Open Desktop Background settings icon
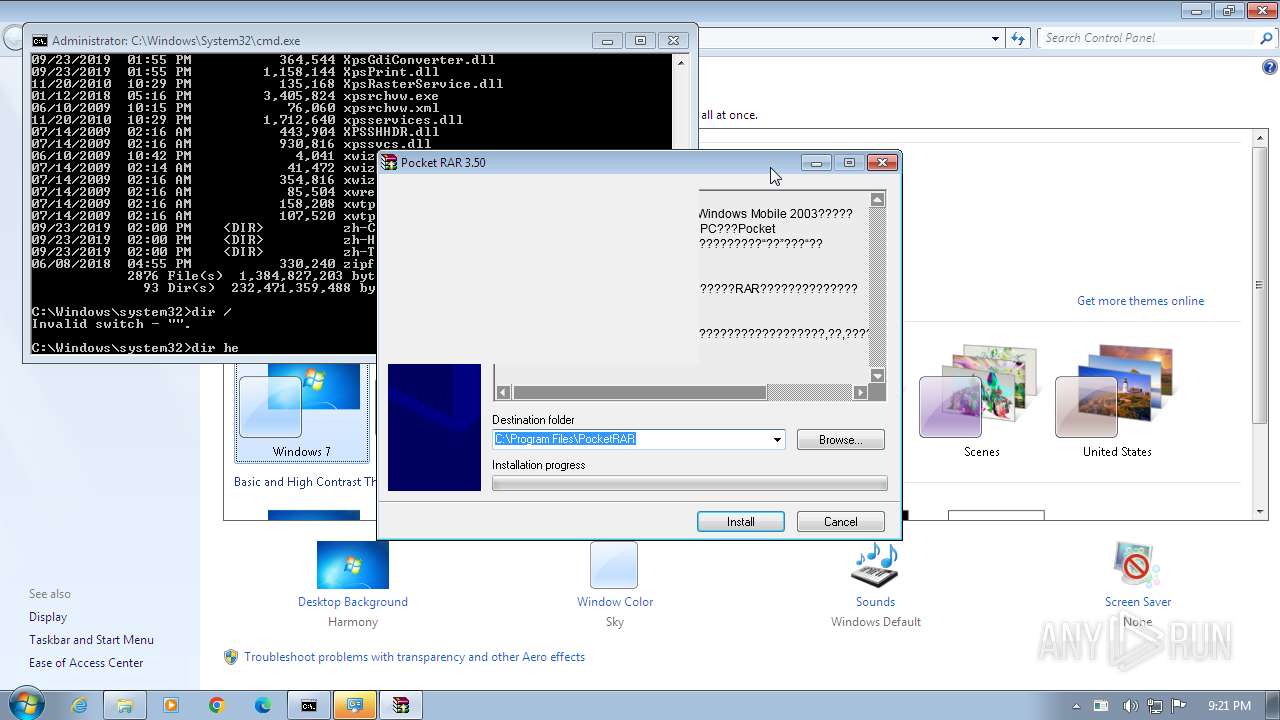 tap(353, 565)
